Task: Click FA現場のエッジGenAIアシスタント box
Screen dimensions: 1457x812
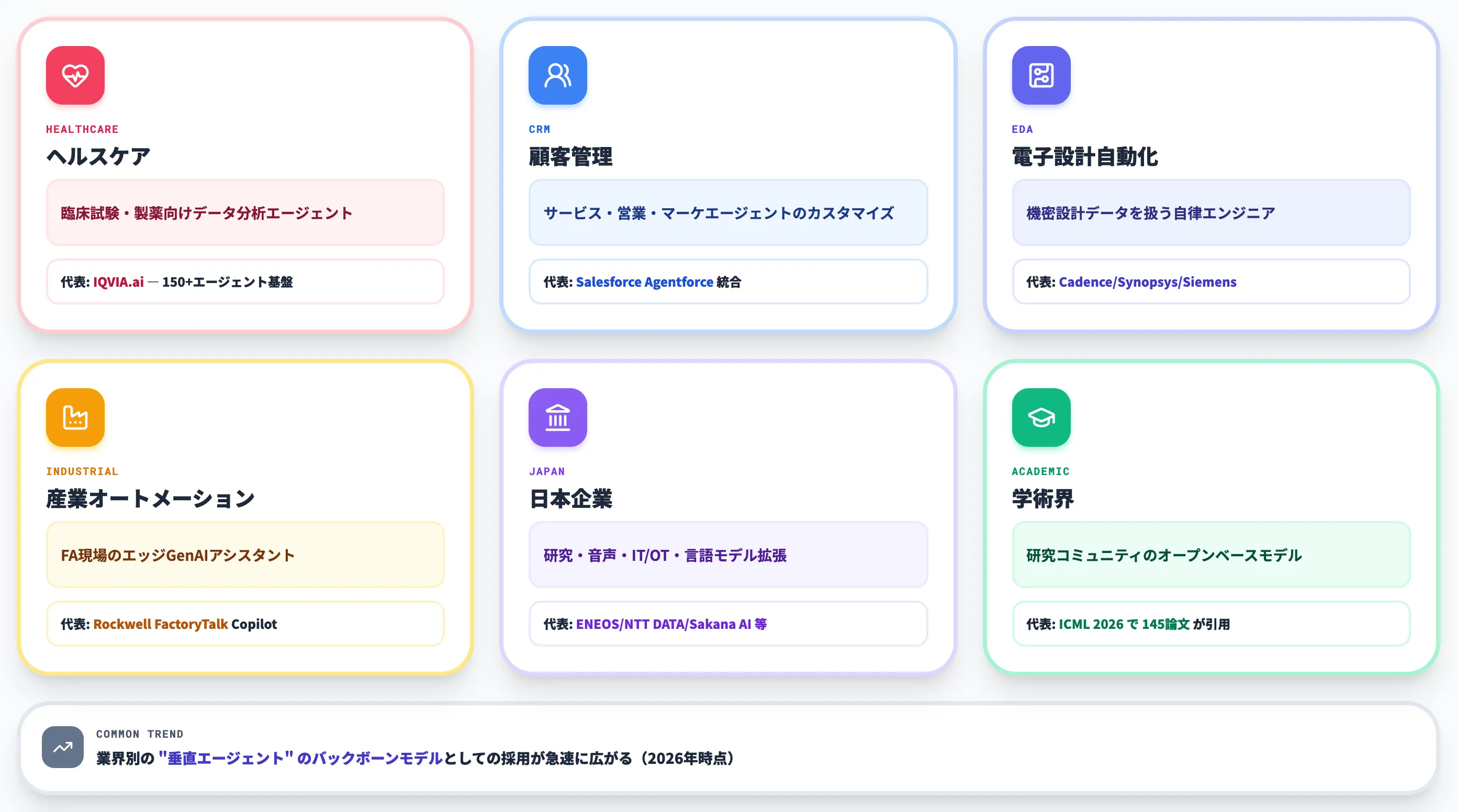Action: (x=245, y=555)
